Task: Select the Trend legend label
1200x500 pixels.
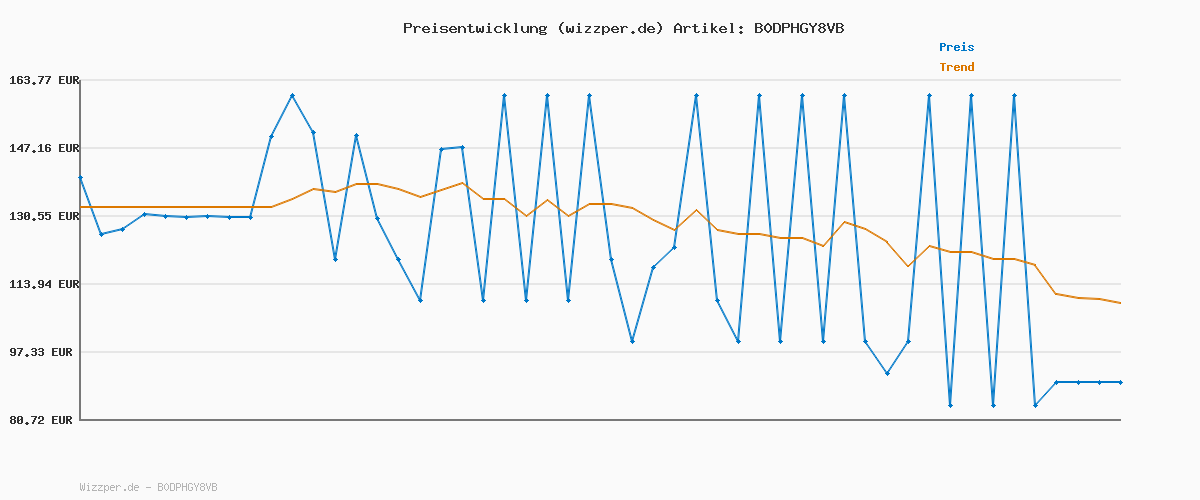Action: [956, 67]
